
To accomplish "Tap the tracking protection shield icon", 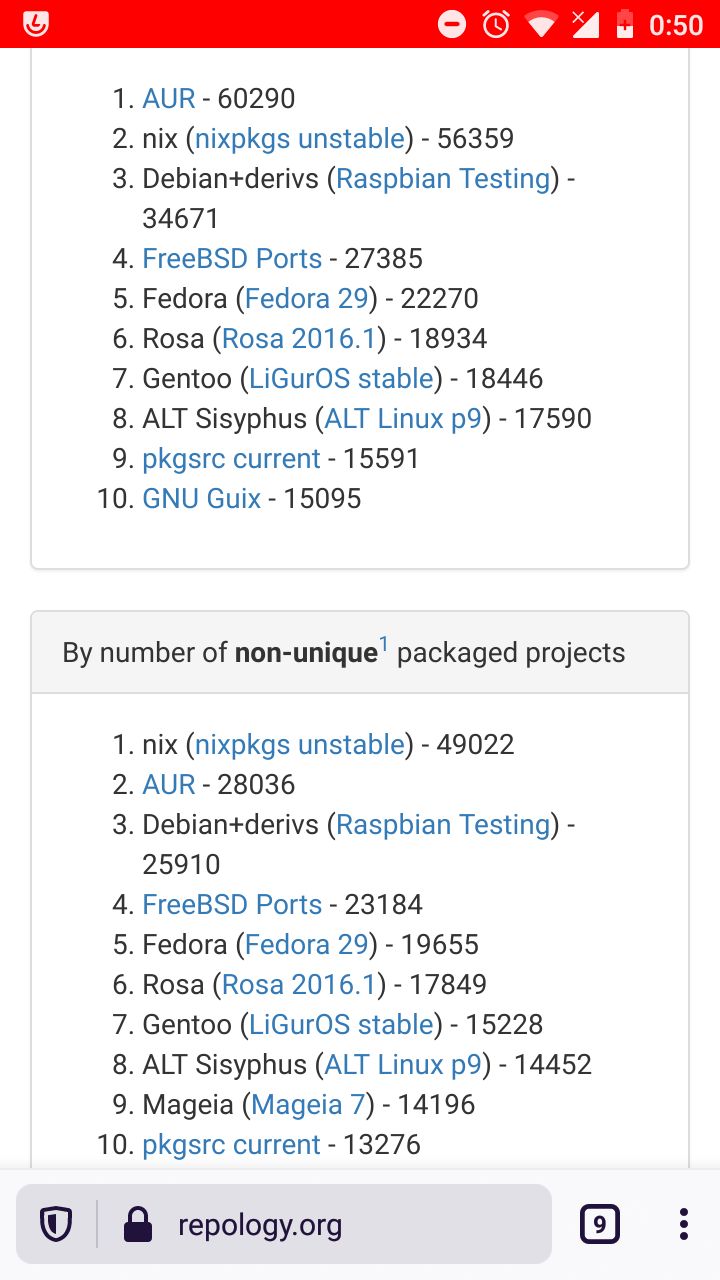I will [55, 1224].
